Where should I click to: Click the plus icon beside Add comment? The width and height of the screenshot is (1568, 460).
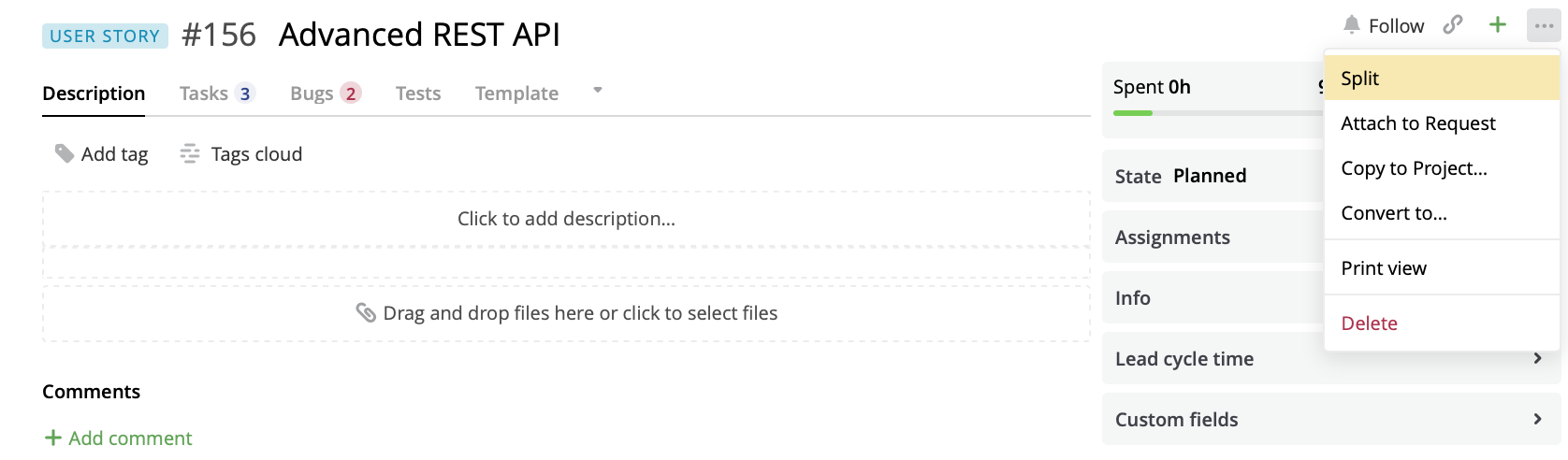click(53, 438)
